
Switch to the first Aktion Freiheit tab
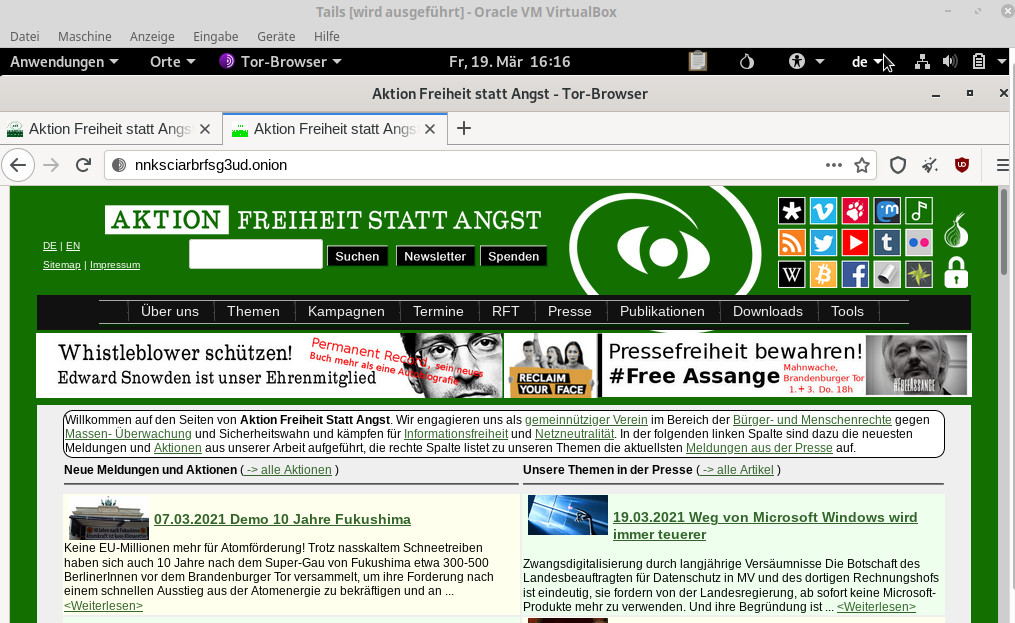(x=109, y=129)
